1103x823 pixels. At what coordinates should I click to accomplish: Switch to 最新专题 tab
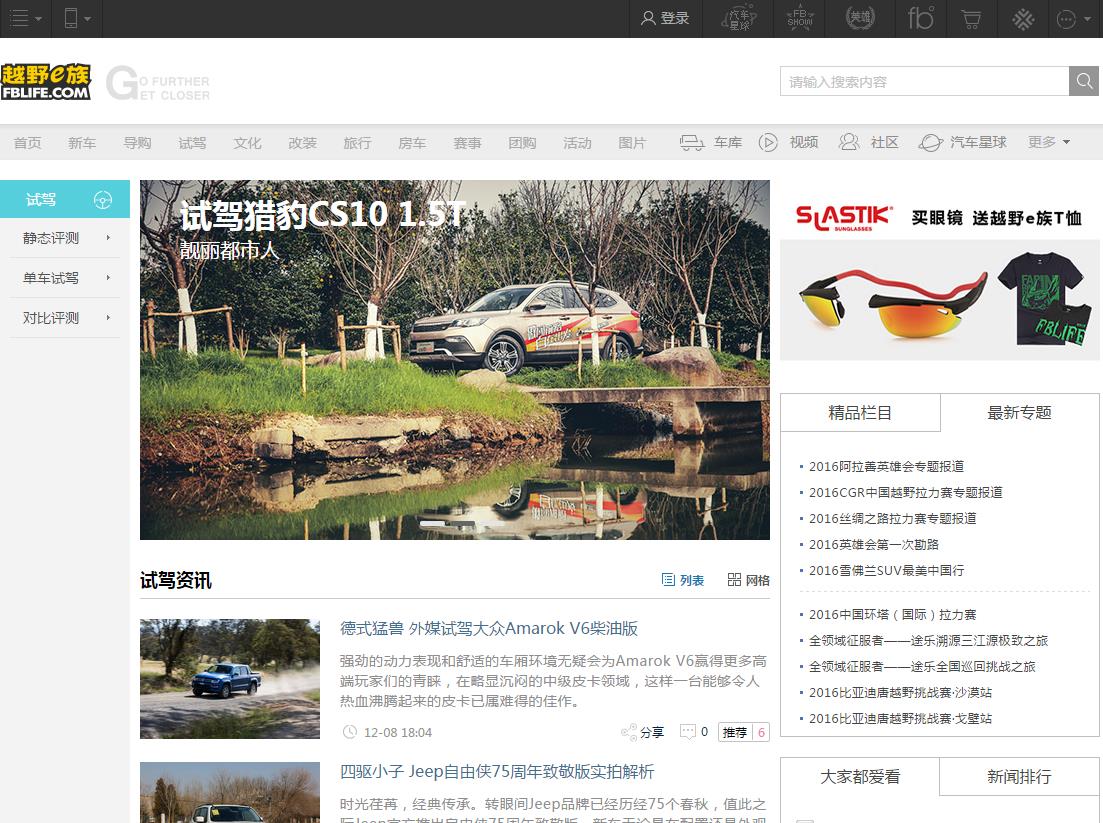[1019, 413]
